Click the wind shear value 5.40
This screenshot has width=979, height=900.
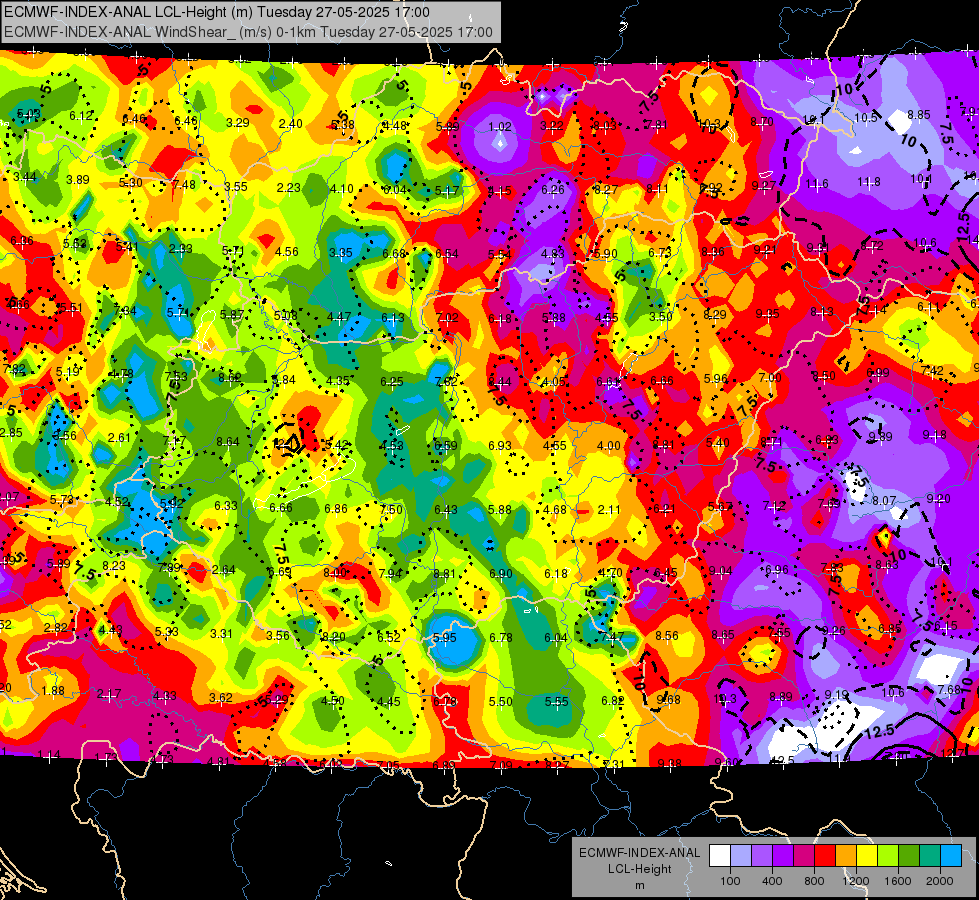coord(717,443)
